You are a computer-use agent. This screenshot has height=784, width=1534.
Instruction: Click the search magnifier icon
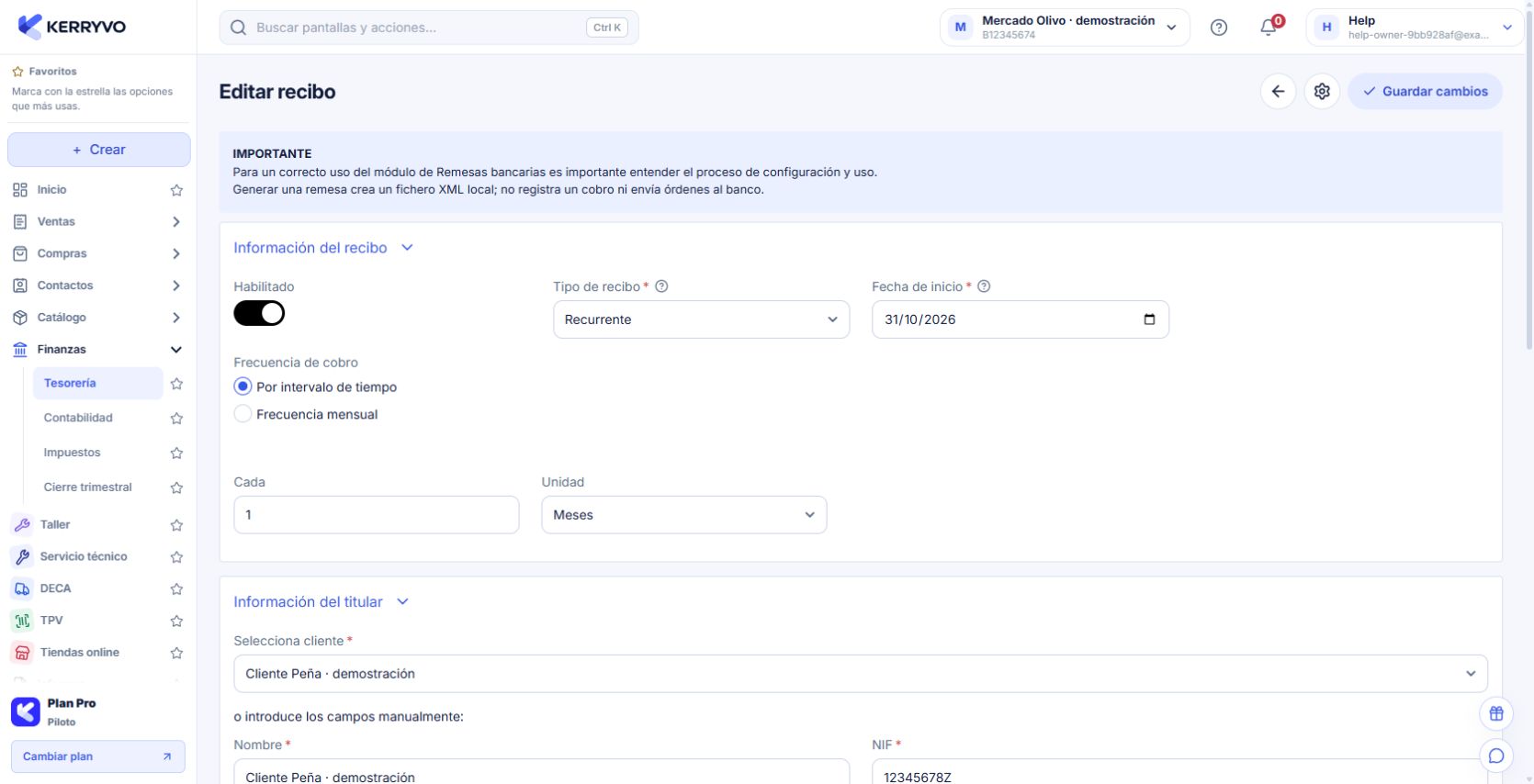tap(238, 28)
